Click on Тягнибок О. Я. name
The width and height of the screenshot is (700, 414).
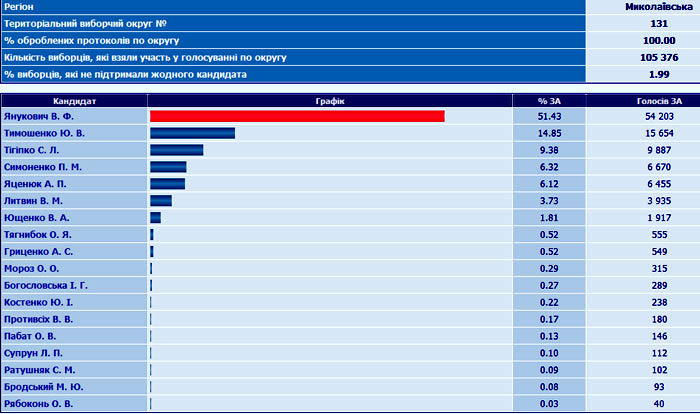(x=40, y=235)
